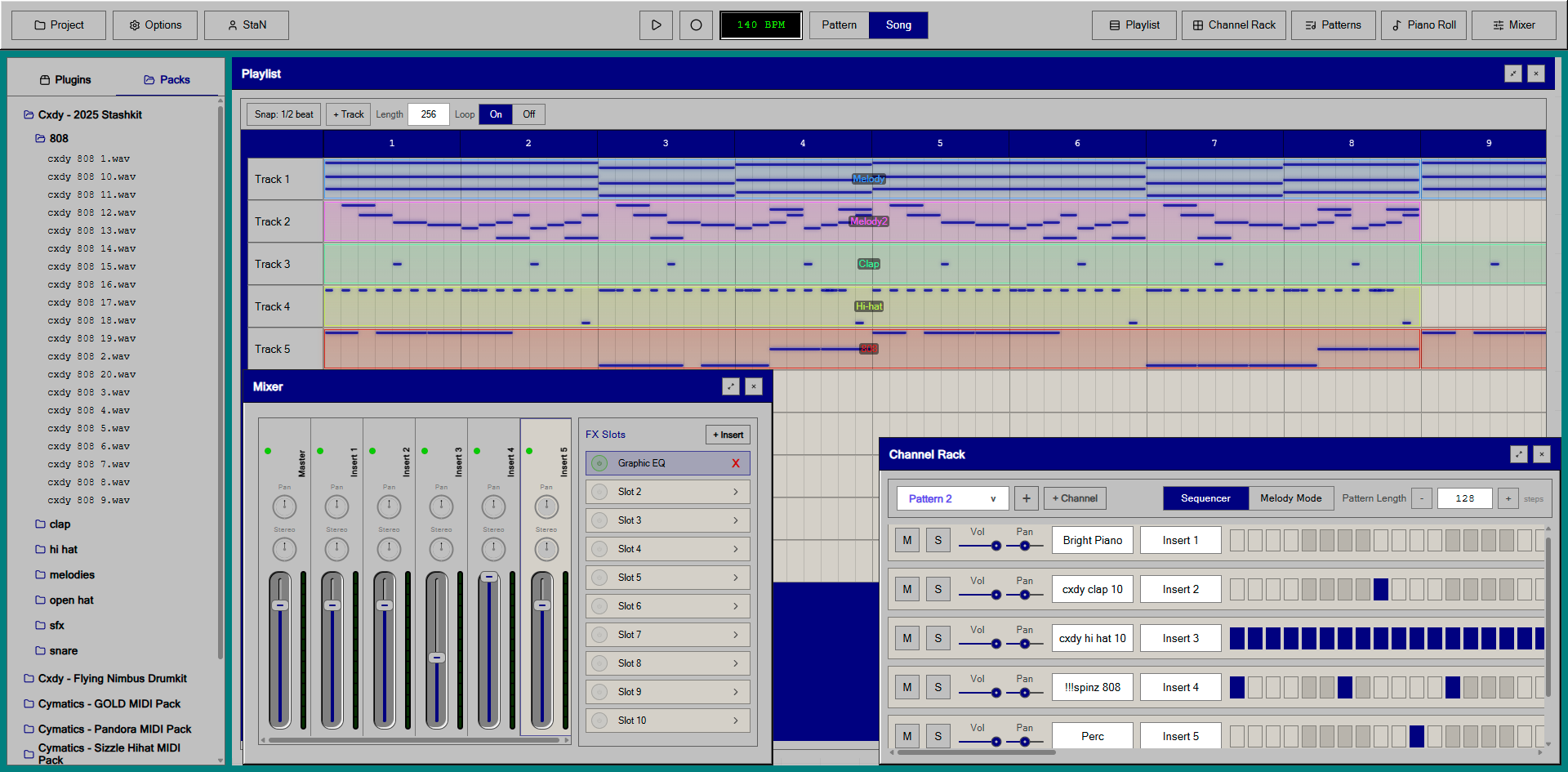Click the + Insert button in the Mixer

tap(728, 435)
